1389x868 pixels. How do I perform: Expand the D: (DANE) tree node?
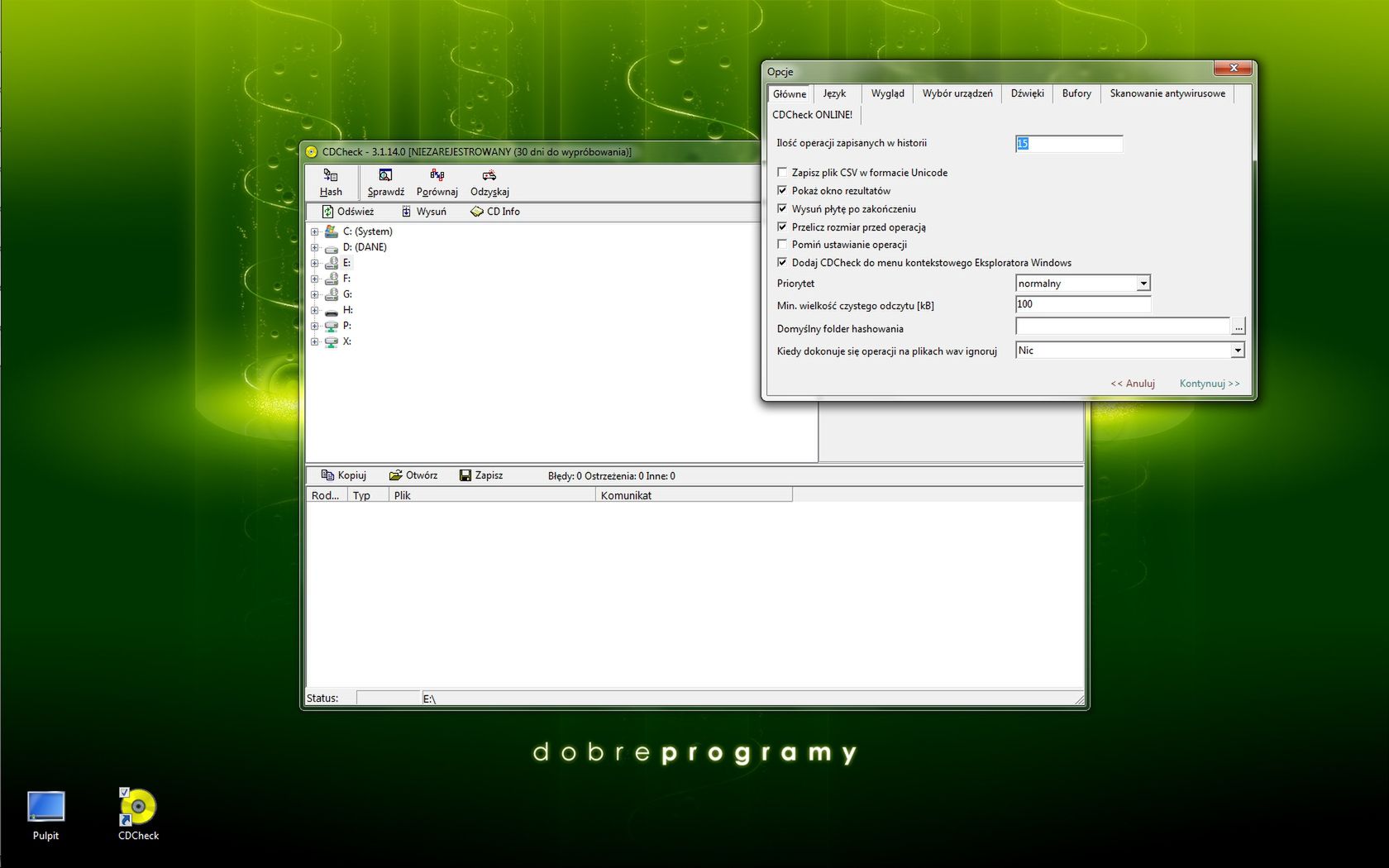coord(314,247)
